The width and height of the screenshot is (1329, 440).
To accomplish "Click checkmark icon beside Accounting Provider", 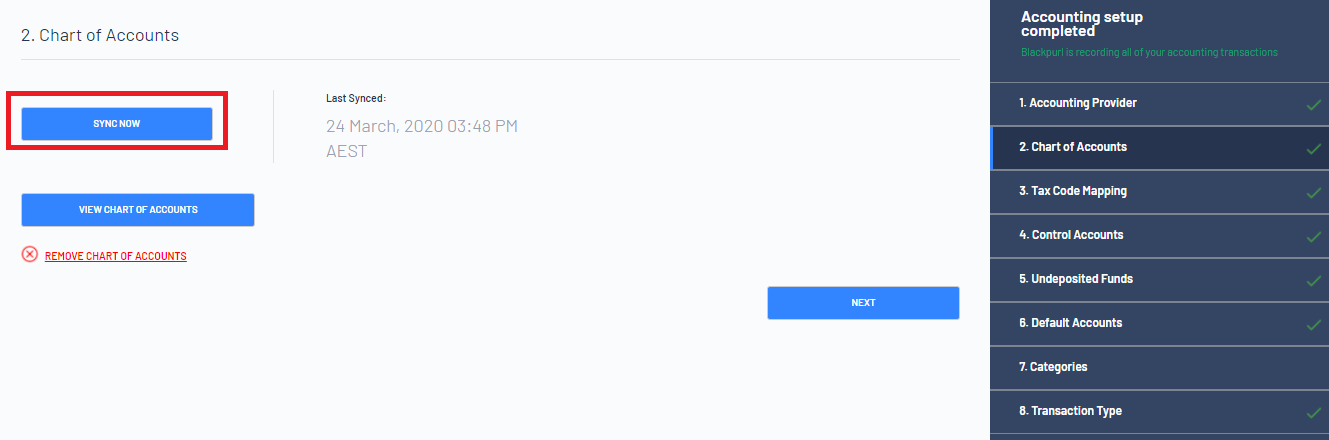I will click(1314, 104).
